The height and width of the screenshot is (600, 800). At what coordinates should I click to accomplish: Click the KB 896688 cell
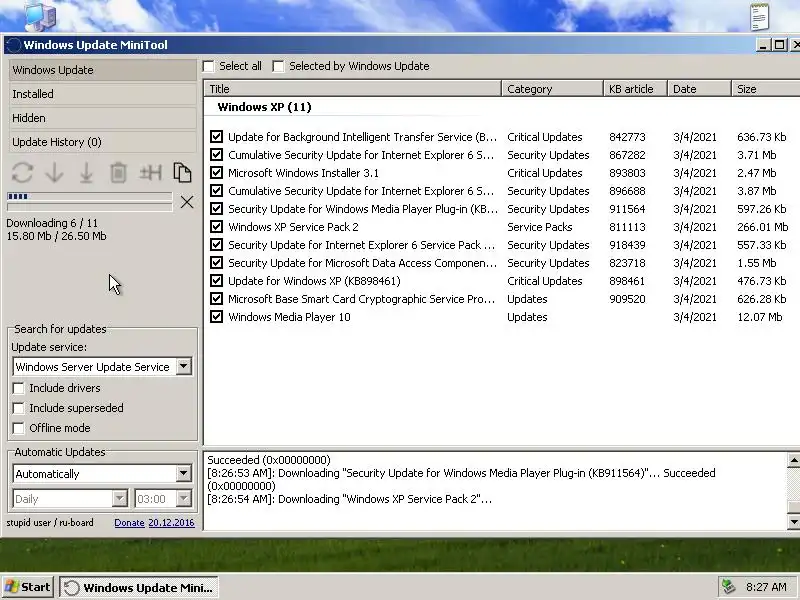[627, 191]
